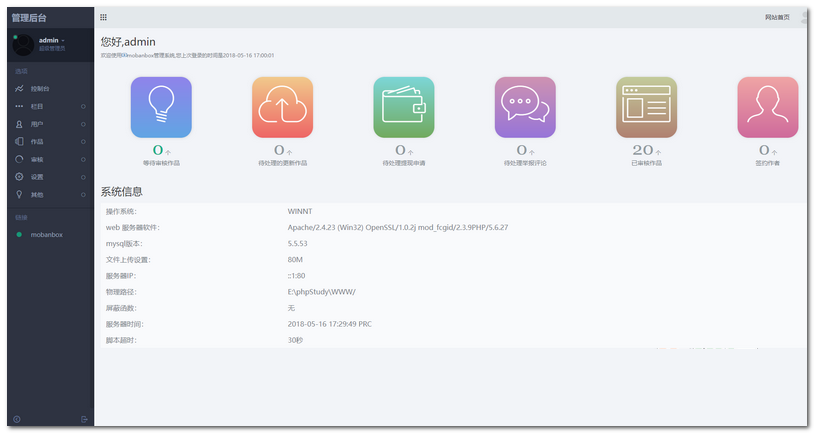
Task: Expand the 审核 submenu circle
Action: click(x=83, y=159)
